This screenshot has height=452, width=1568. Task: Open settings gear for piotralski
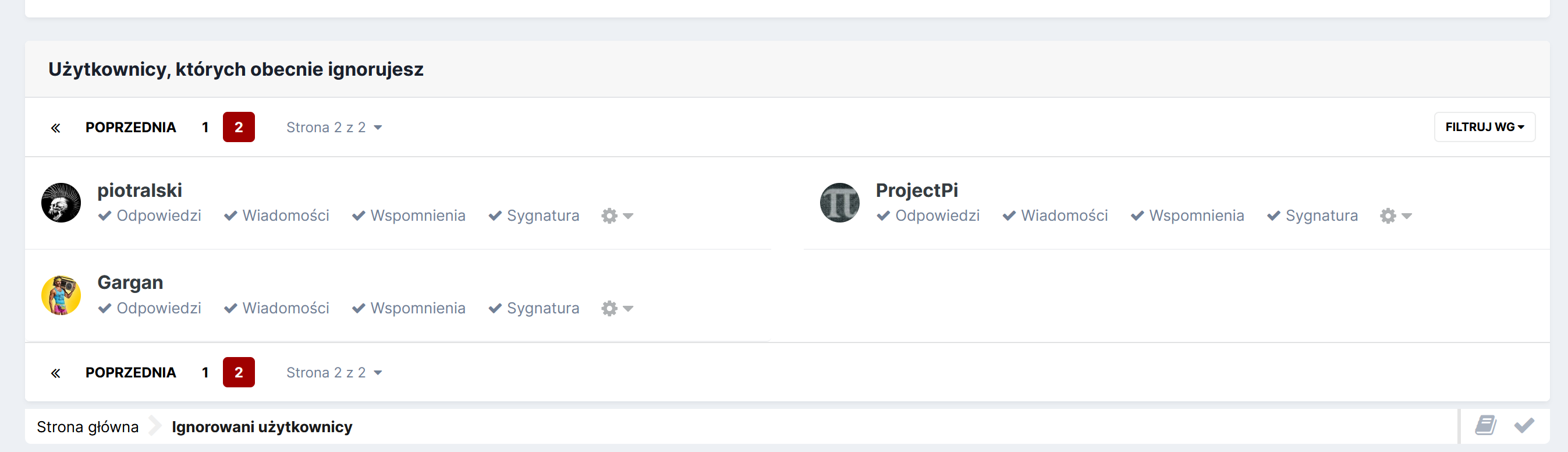coord(617,216)
